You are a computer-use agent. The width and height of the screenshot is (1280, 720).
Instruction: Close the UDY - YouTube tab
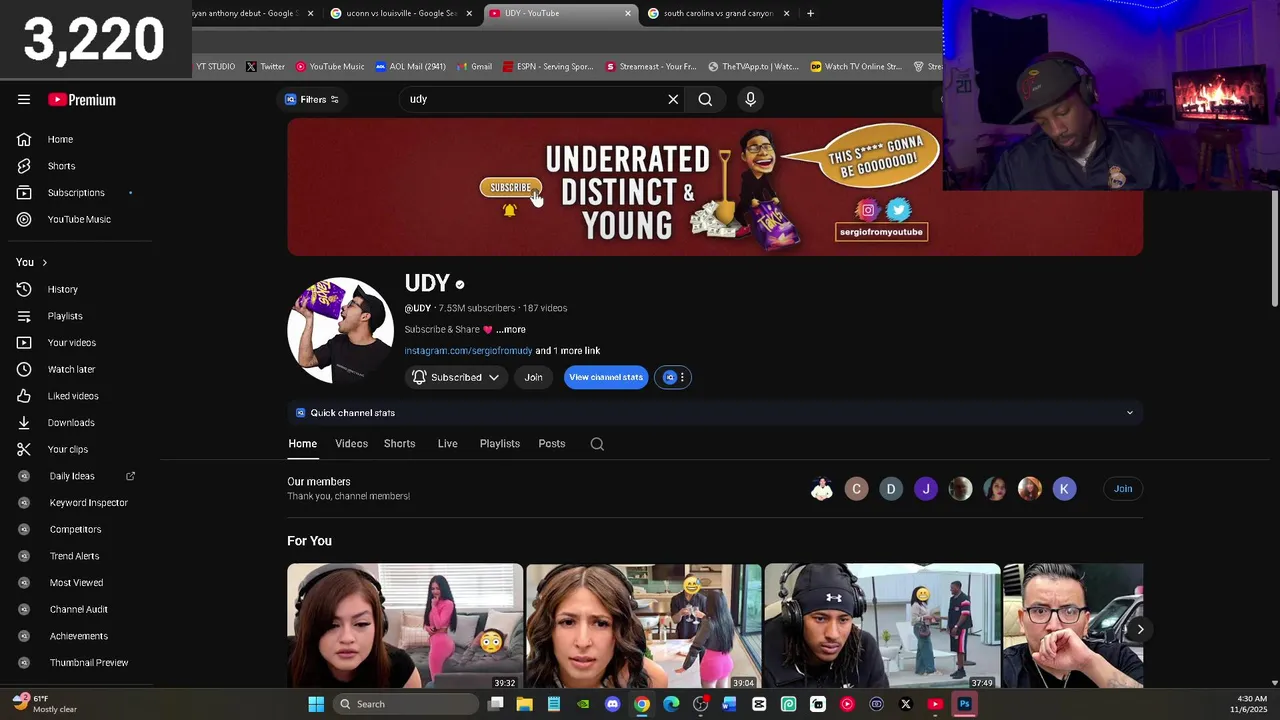pos(628,13)
